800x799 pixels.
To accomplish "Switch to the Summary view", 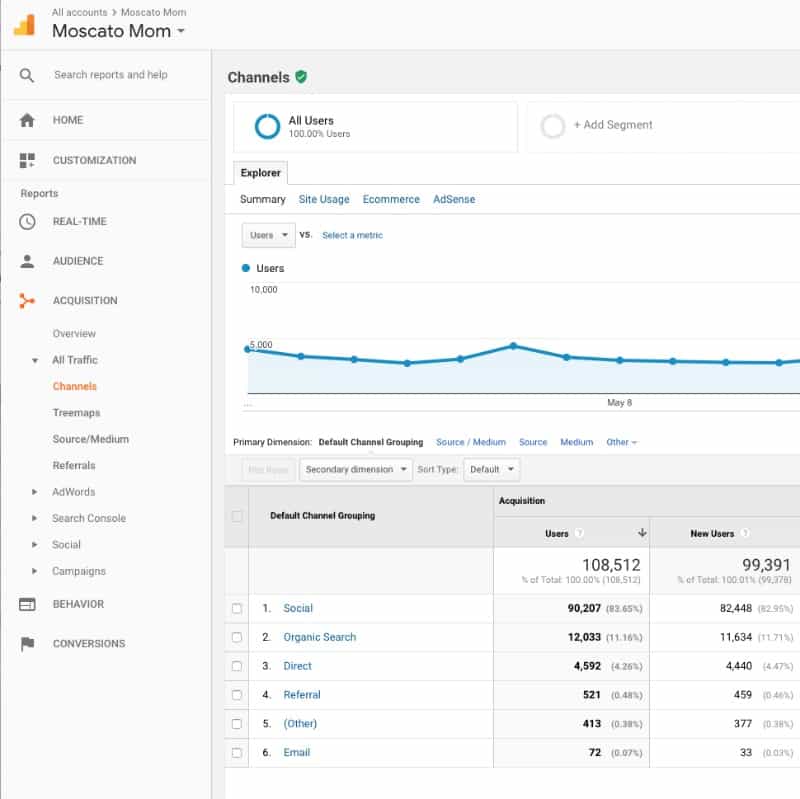I will point(263,199).
